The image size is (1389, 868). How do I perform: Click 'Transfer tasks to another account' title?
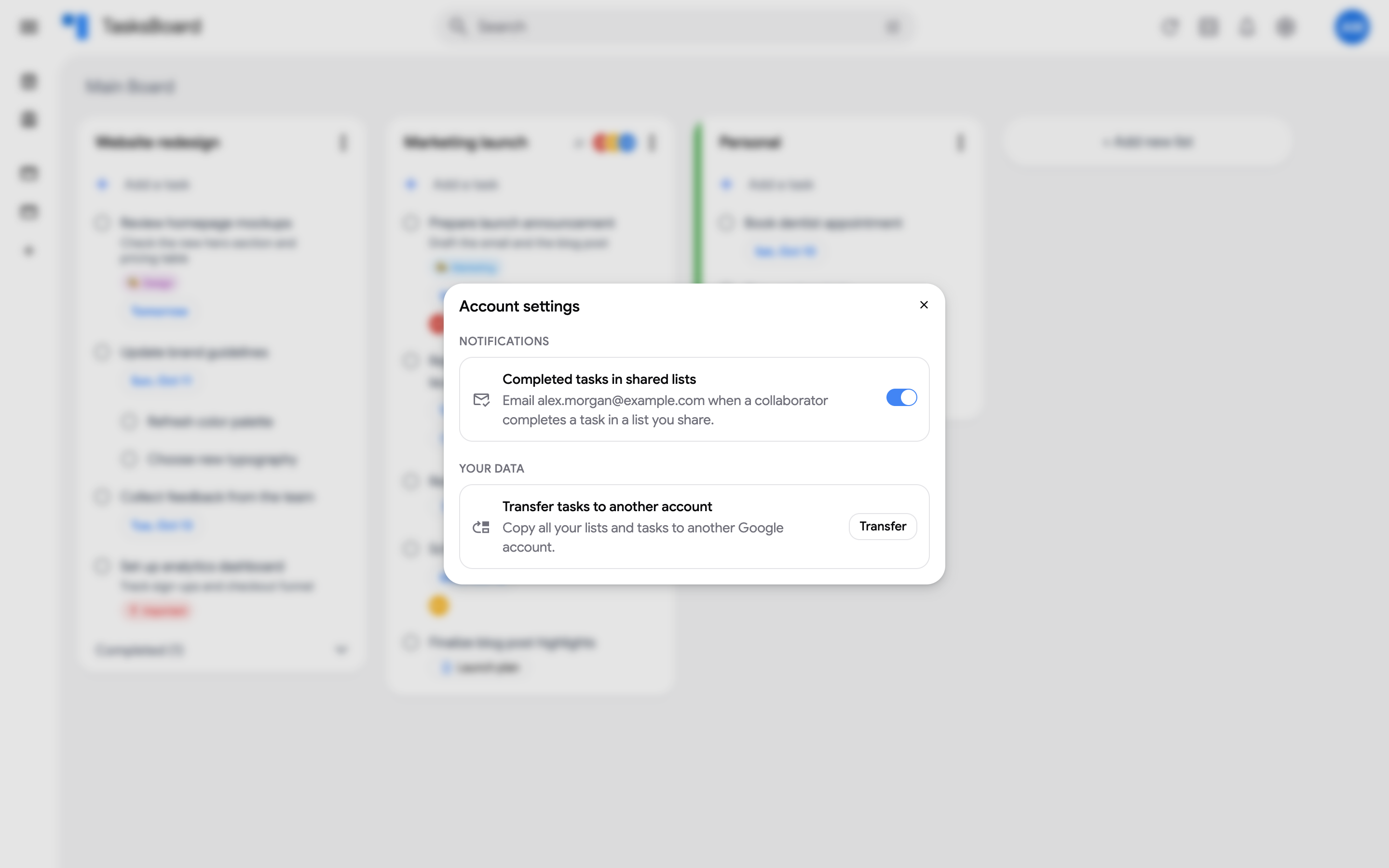(607, 506)
